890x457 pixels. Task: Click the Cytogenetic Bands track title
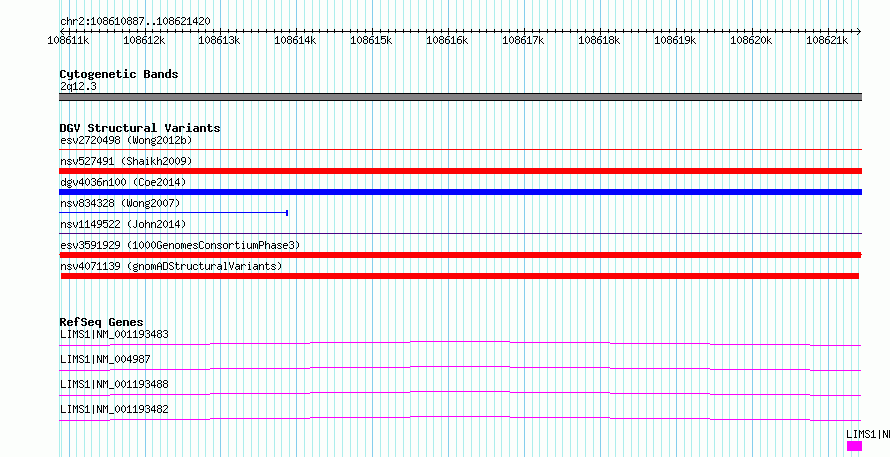pyautogui.click(x=119, y=74)
